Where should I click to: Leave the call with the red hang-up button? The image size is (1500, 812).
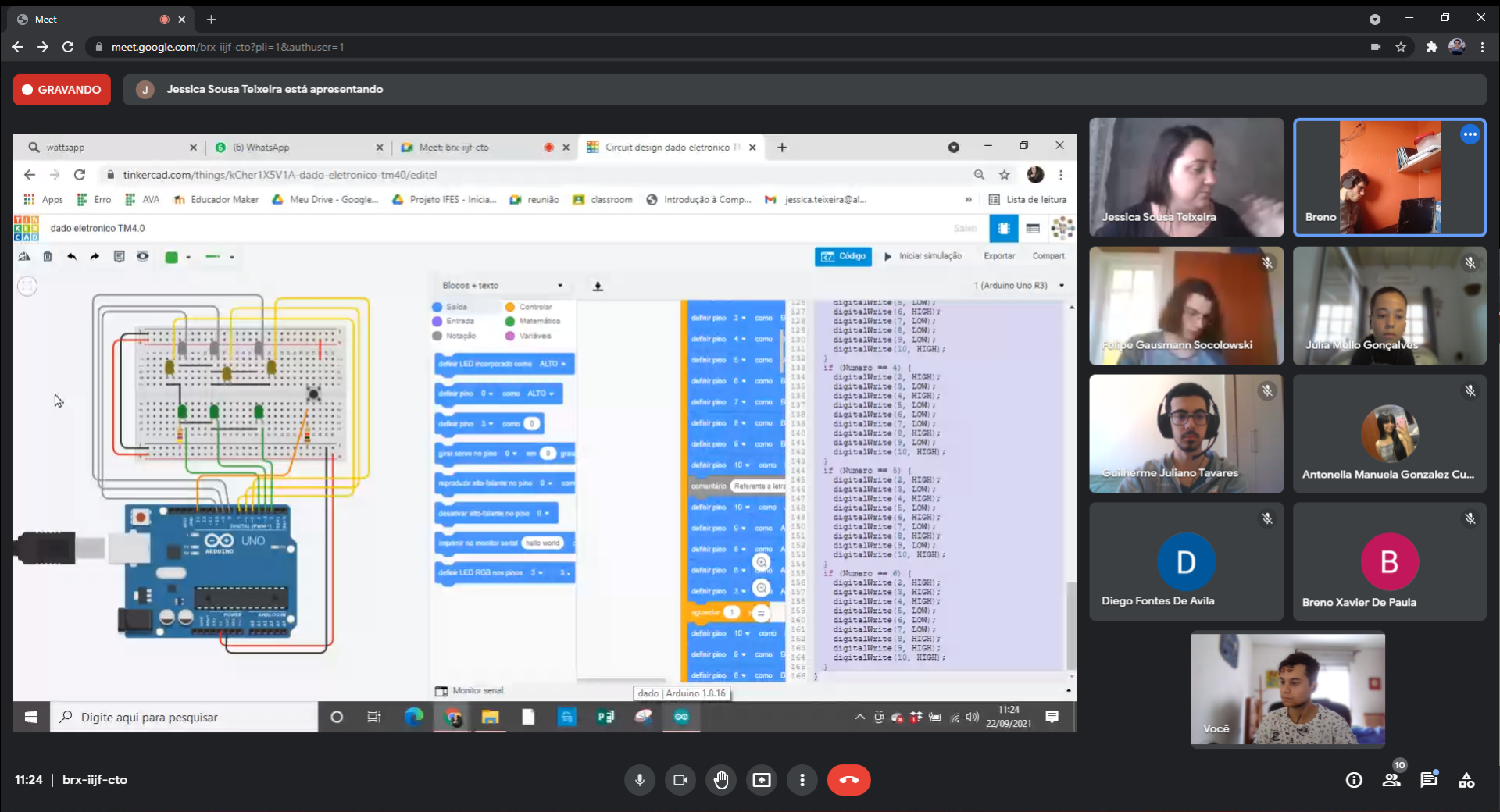point(848,780)
